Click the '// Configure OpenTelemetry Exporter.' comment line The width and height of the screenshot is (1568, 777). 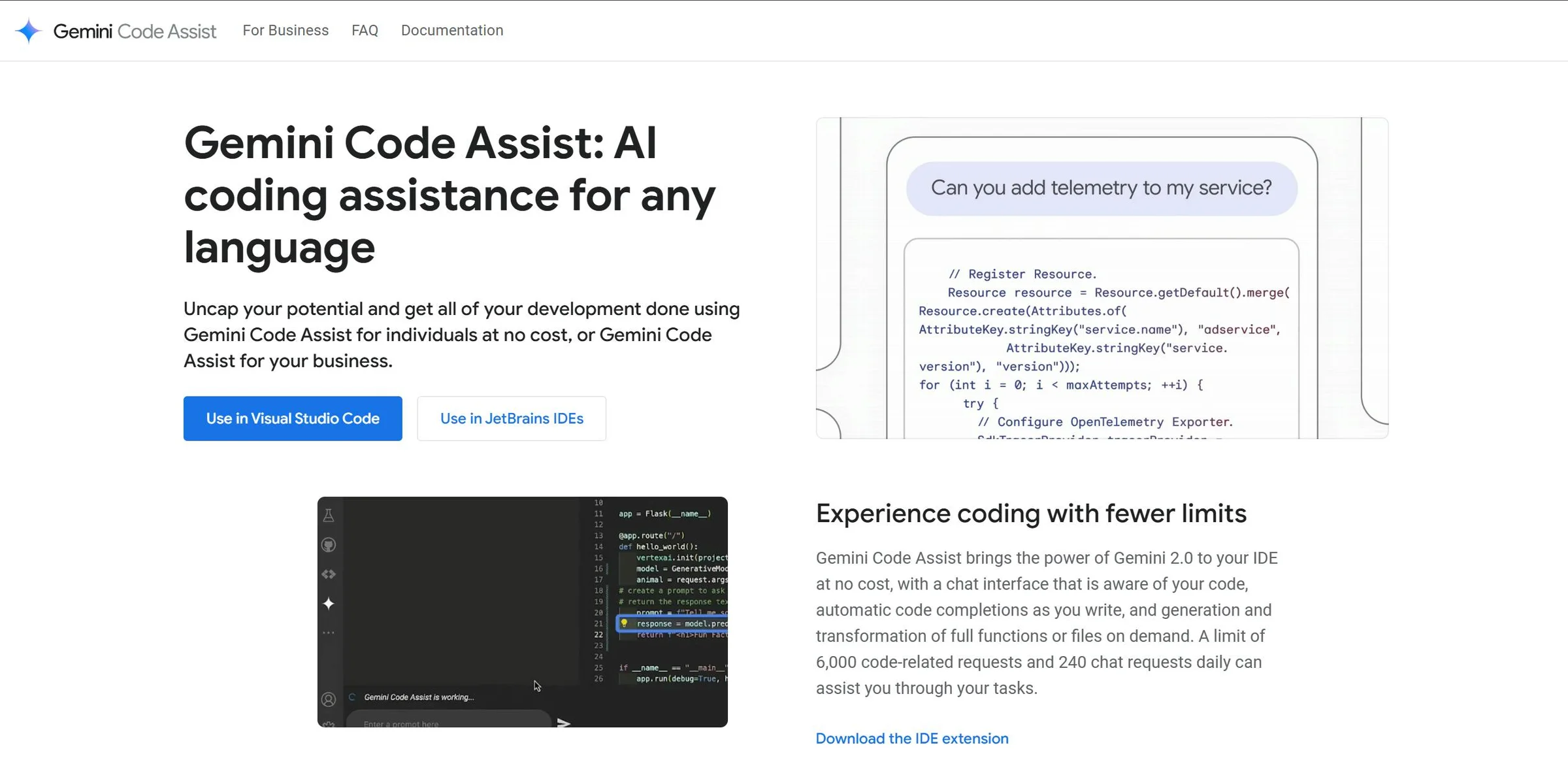[x=1105, y=422]
